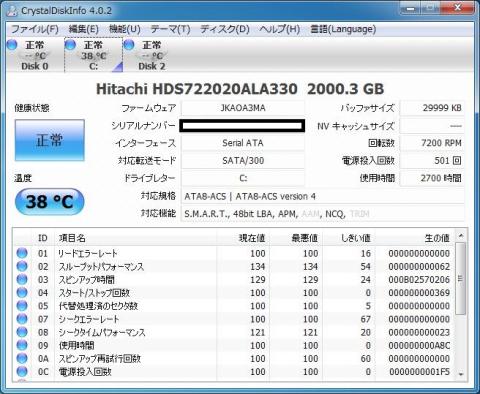Click the SMART list scrollbar up arrow
The image size is (480, 394).
coord(461,236)
